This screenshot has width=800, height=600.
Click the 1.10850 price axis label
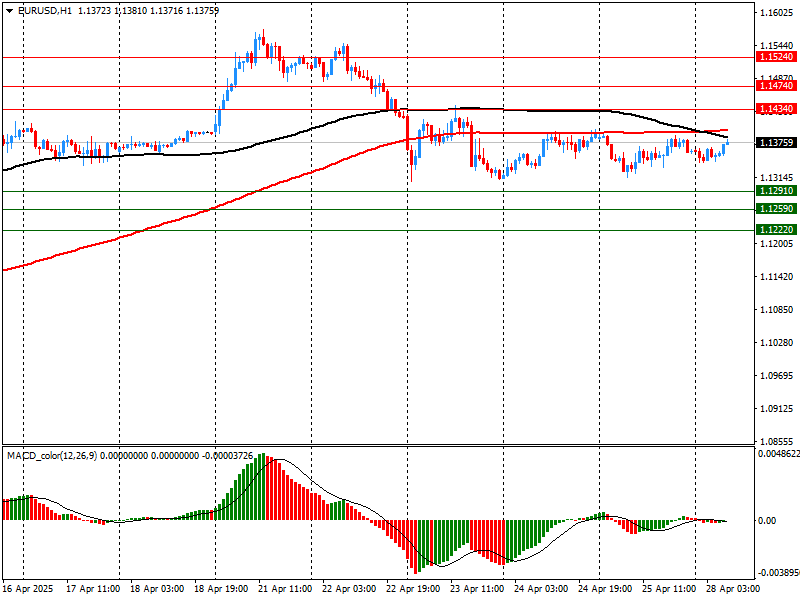click(x=777, y=310)
